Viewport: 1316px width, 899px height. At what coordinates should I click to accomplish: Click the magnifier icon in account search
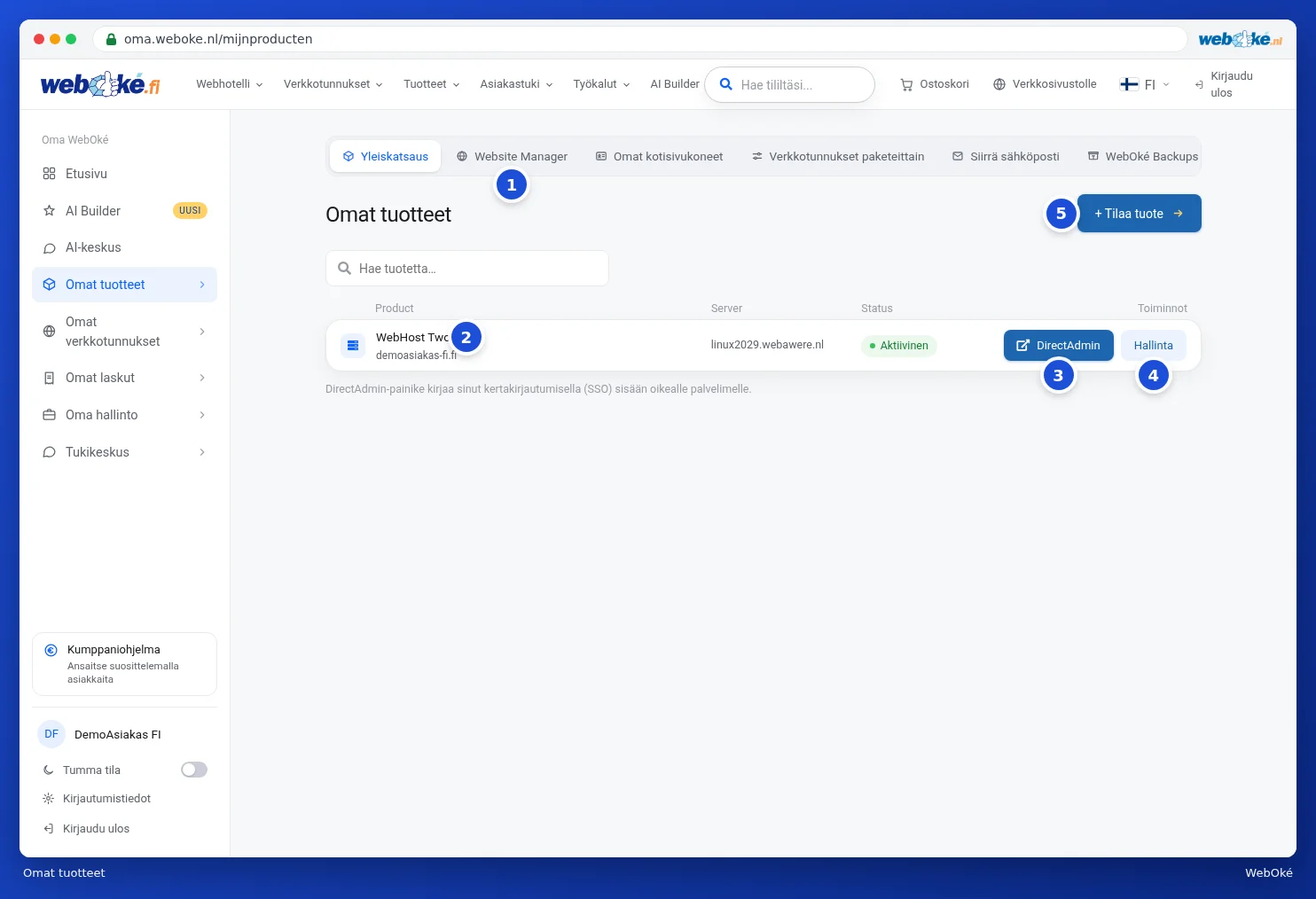click(725, 84)
